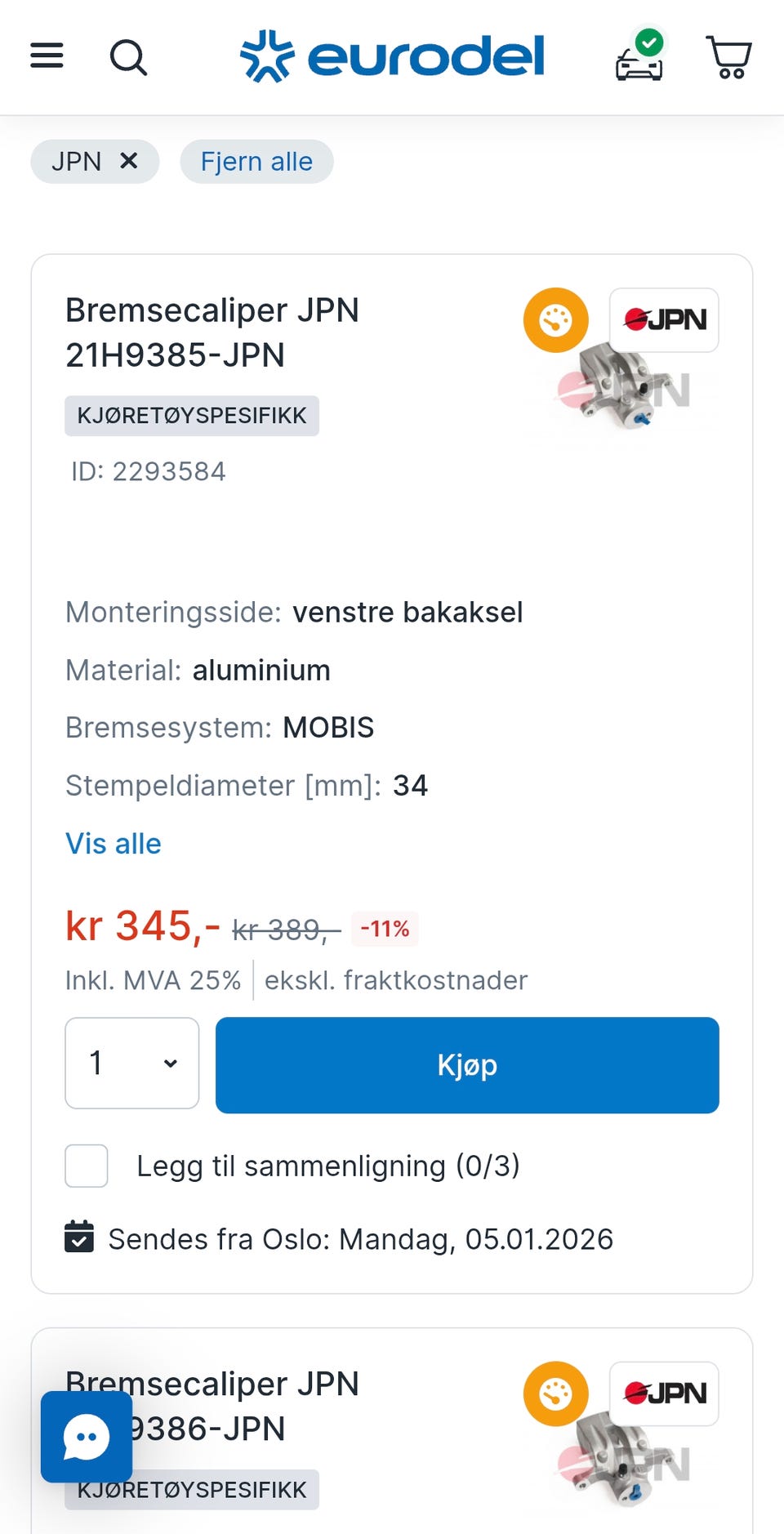
Task: Expand specifications with Vis alle
Action: (114, 844)
